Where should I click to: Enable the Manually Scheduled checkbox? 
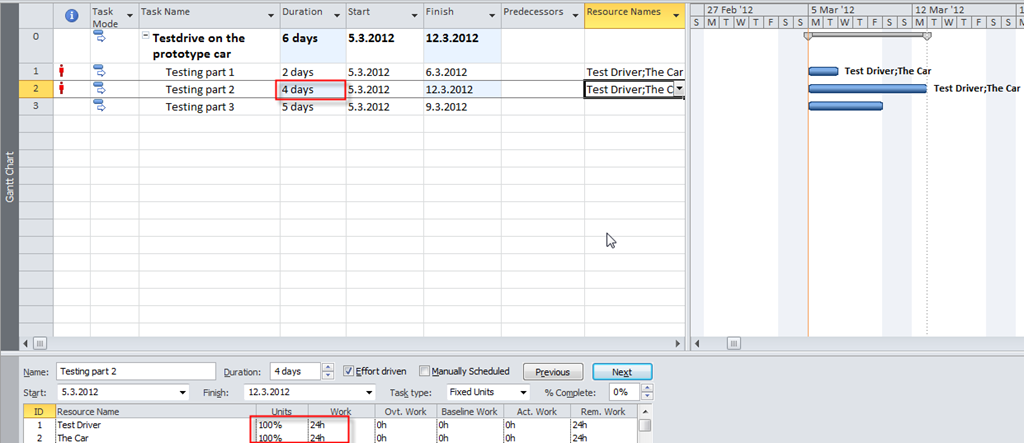click(x=425, y=371)
